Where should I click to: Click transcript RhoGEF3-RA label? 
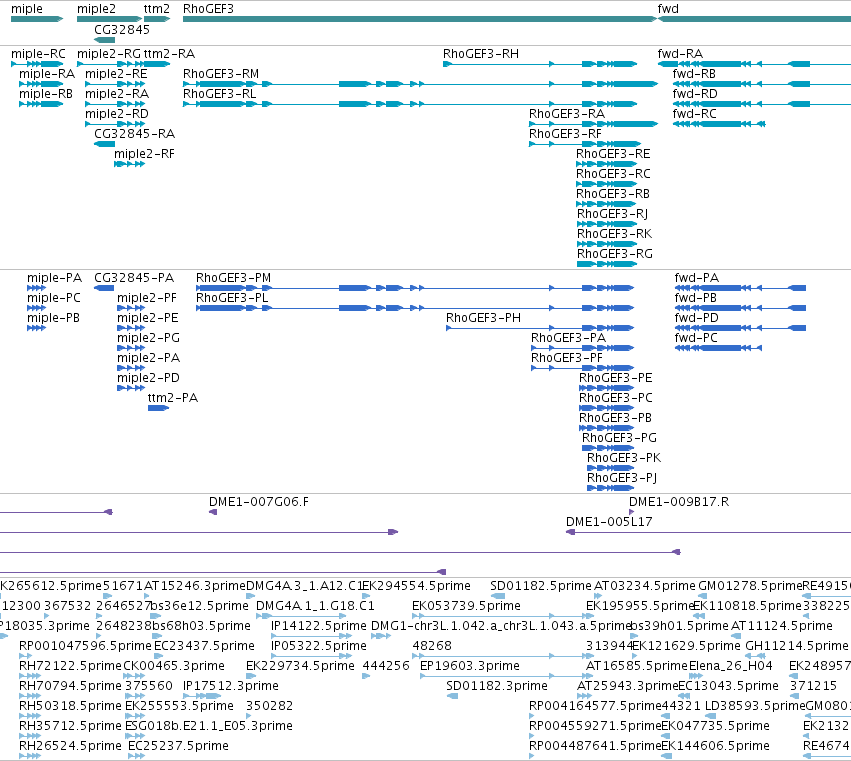click(x=567, y=114)
